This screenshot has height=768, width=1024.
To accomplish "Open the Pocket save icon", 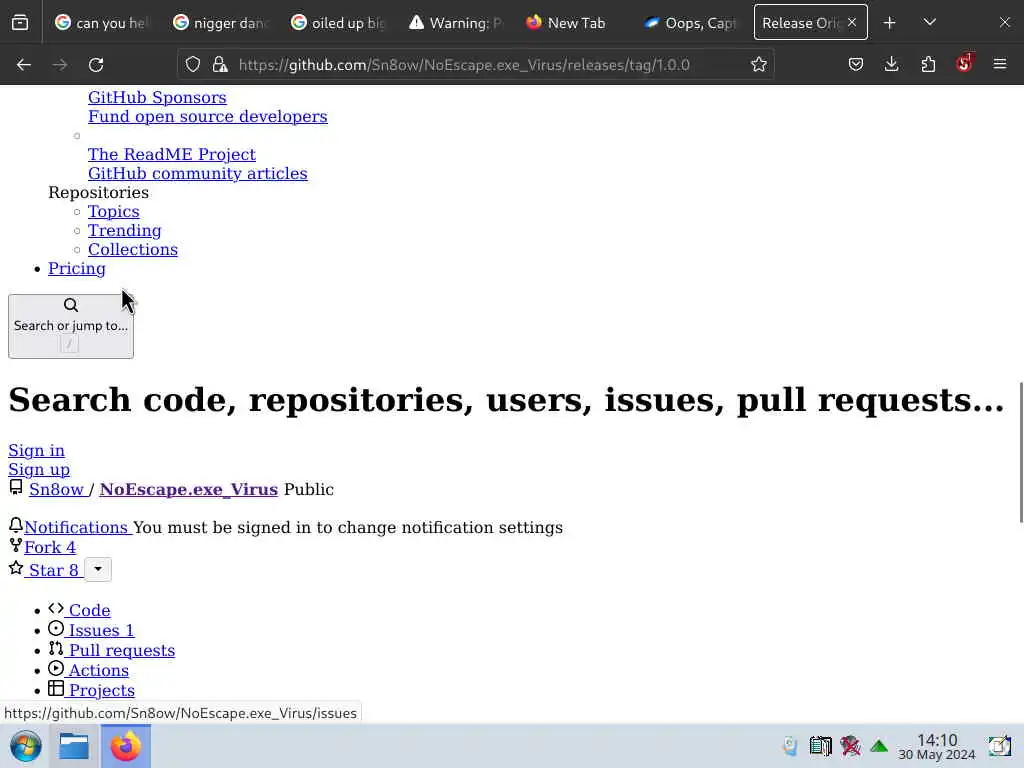I will (856, 65).
